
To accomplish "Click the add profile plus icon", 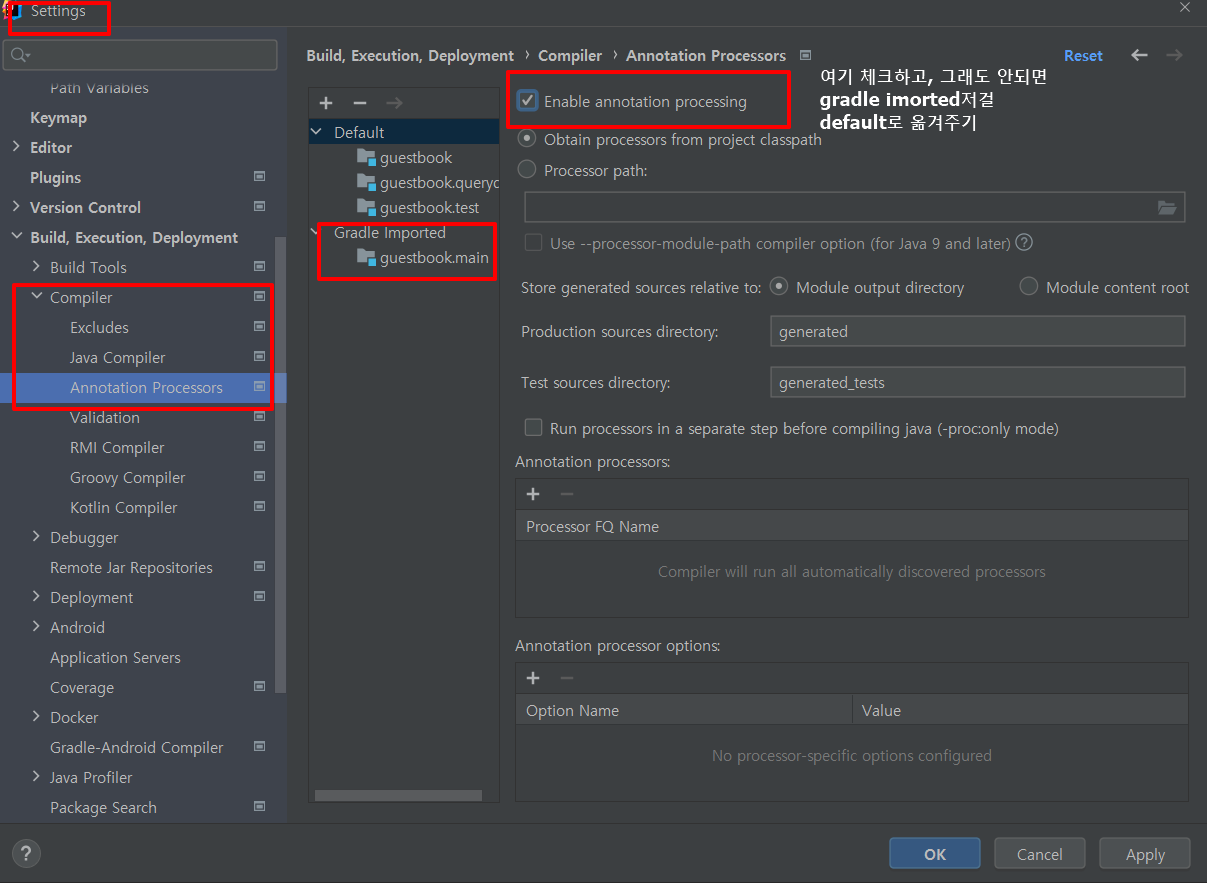I will coord(326,102).
